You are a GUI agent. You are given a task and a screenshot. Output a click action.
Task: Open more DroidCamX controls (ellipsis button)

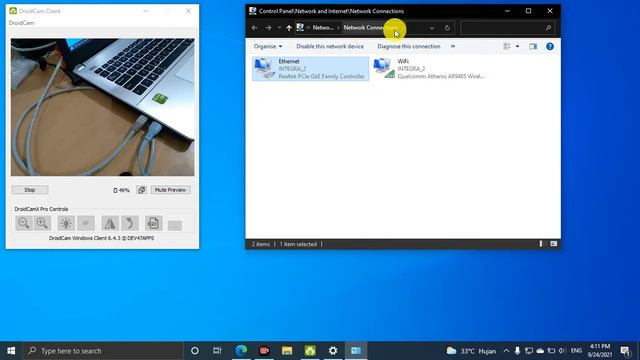[175, 225]
